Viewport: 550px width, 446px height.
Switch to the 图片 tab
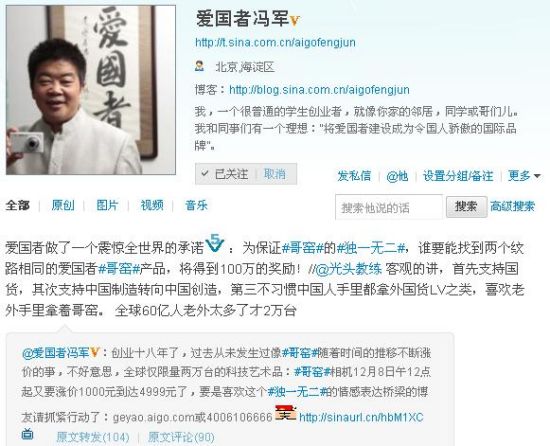107,205
